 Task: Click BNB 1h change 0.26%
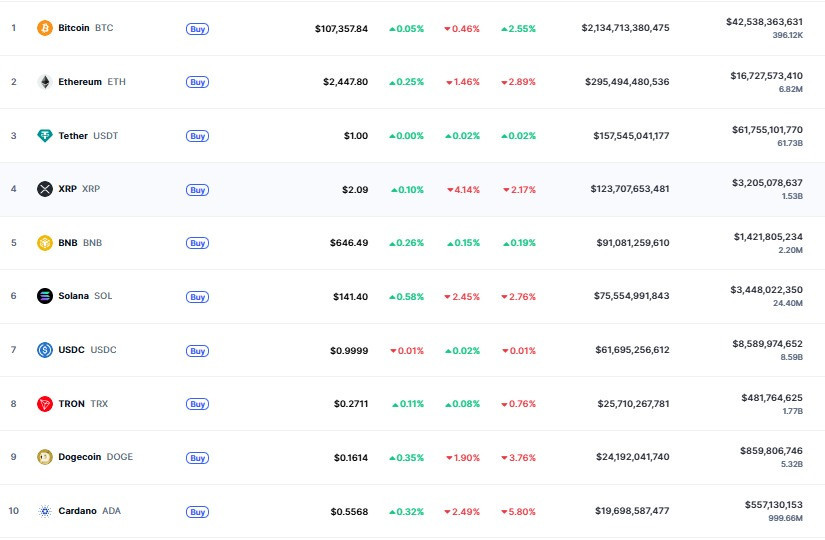406,243
